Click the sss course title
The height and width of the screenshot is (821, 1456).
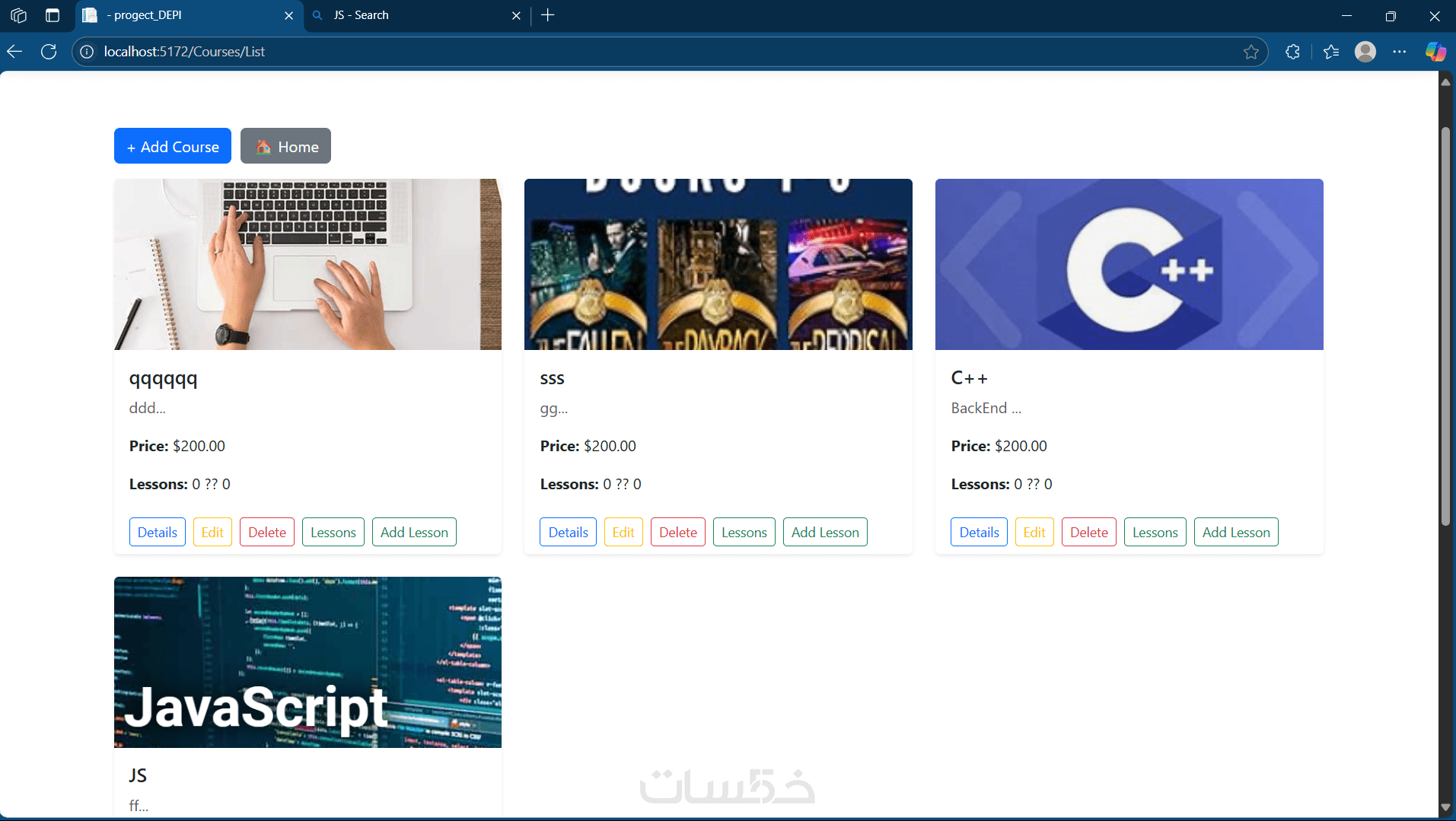(x=553, y=378)
